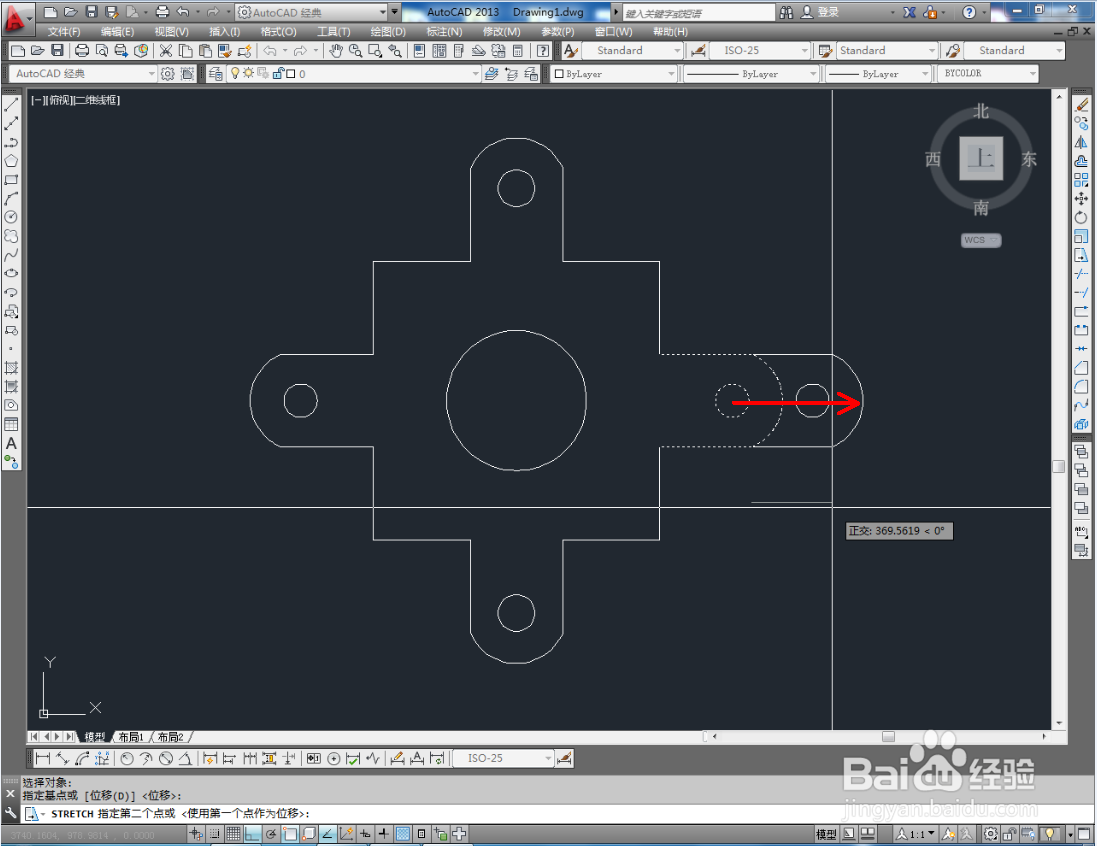Open the 文件(F) menu

click(x=64, y=31)
